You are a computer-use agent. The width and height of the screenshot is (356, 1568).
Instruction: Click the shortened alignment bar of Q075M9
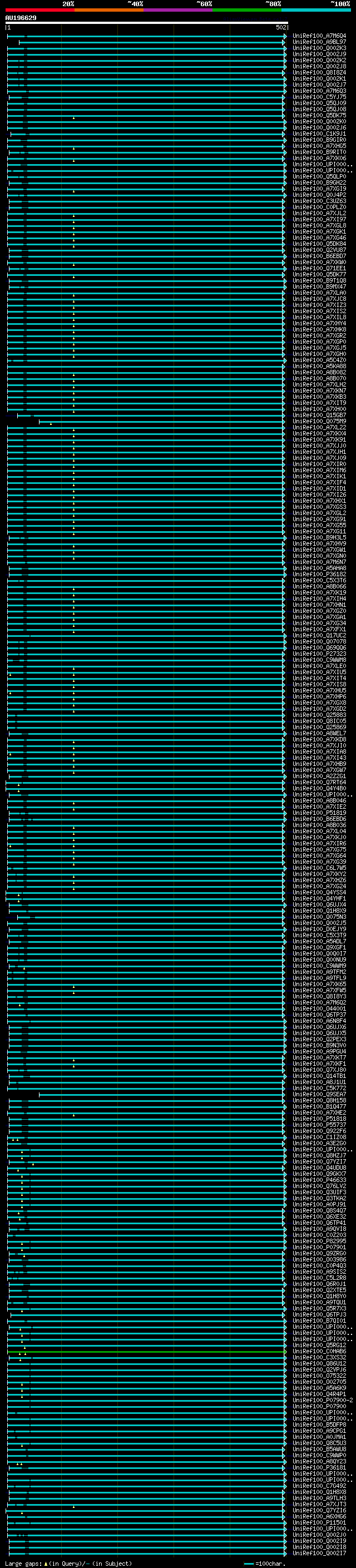162,421
